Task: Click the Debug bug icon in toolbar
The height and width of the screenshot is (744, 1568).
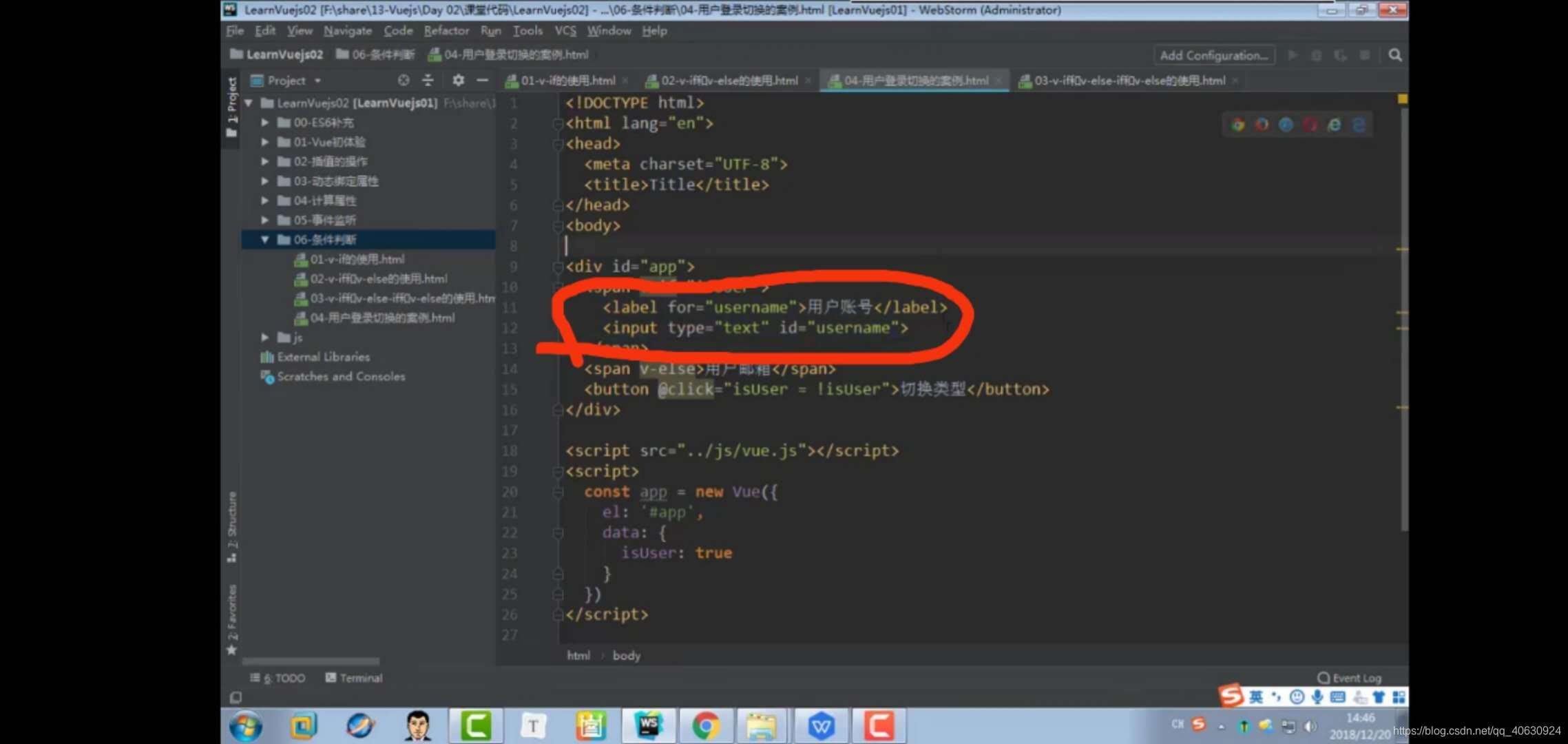Action: [x=1316, y=55]
